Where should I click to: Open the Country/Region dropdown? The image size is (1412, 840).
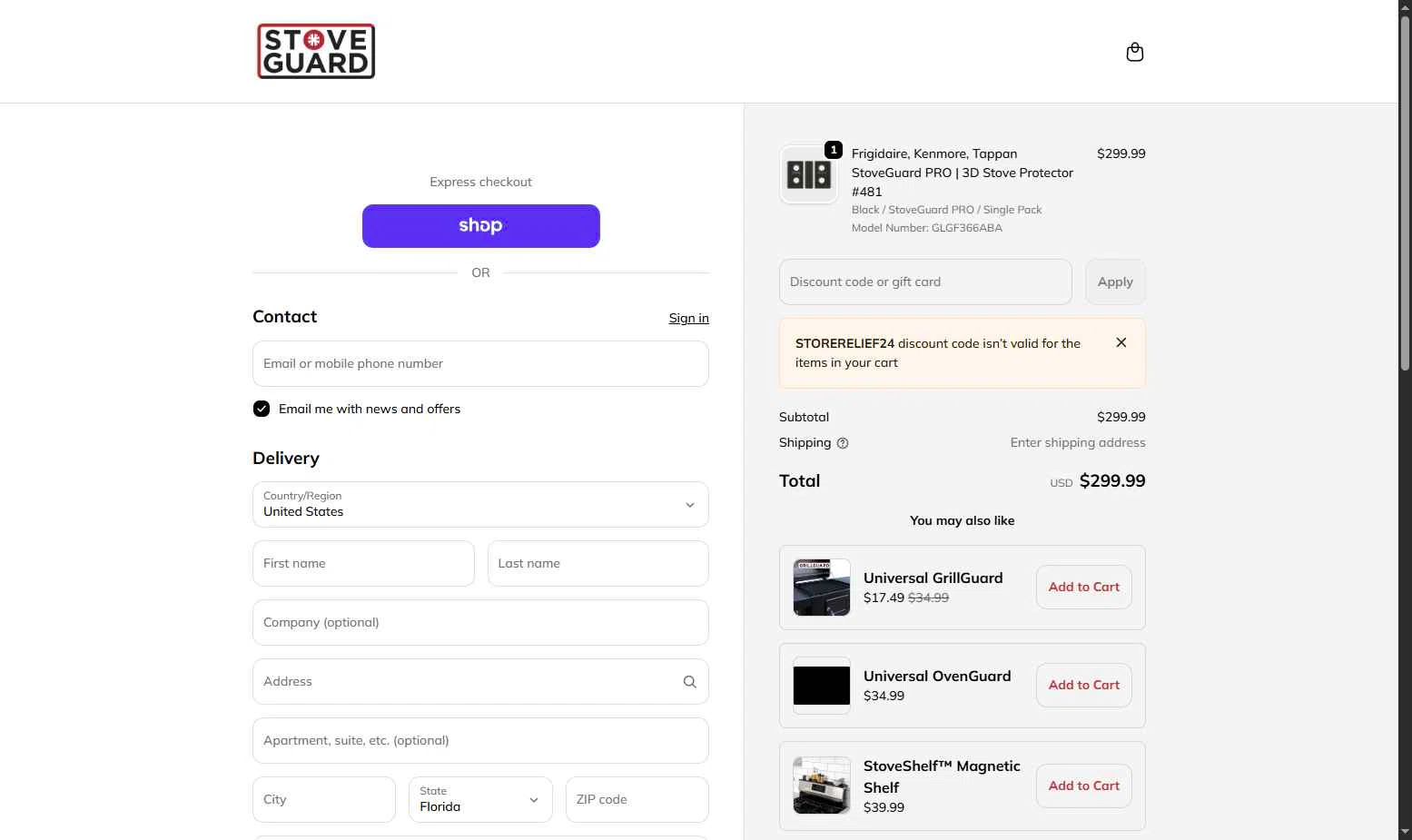(480, 504)
